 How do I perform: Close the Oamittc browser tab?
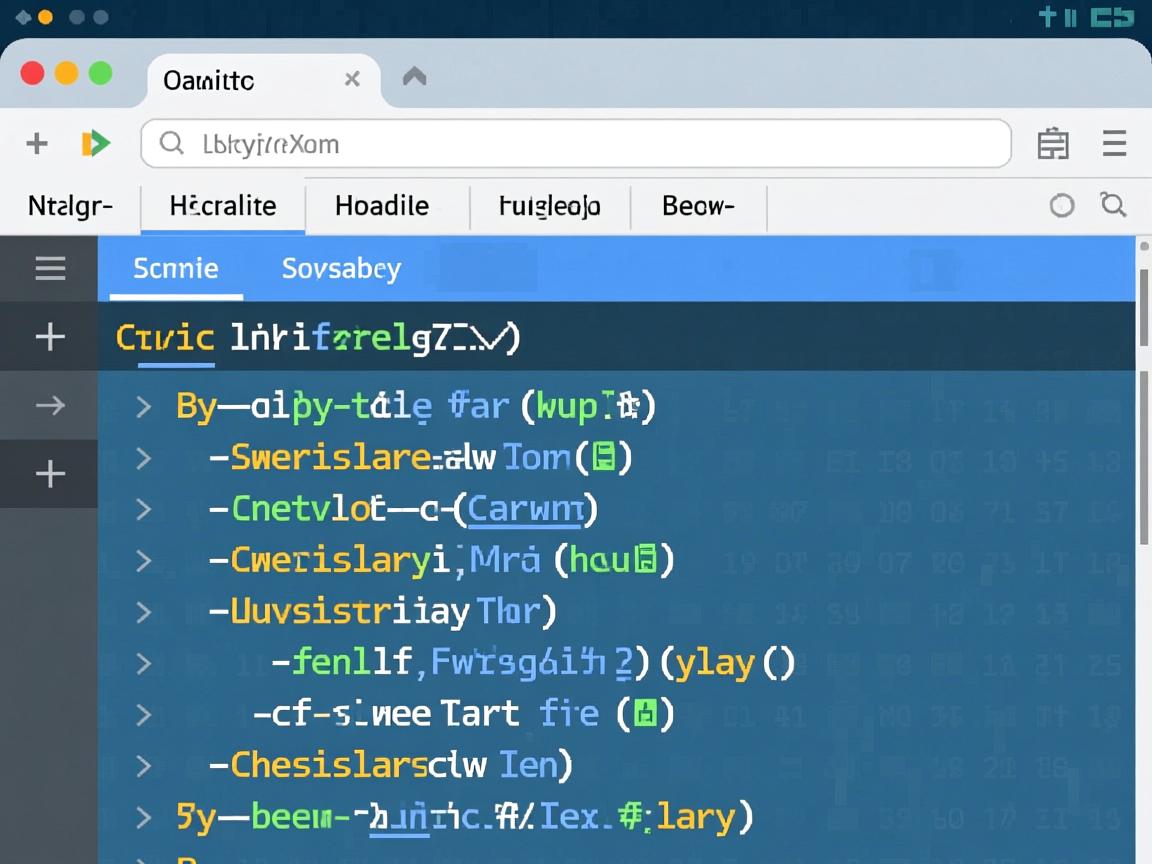click(x=352, y=79)
